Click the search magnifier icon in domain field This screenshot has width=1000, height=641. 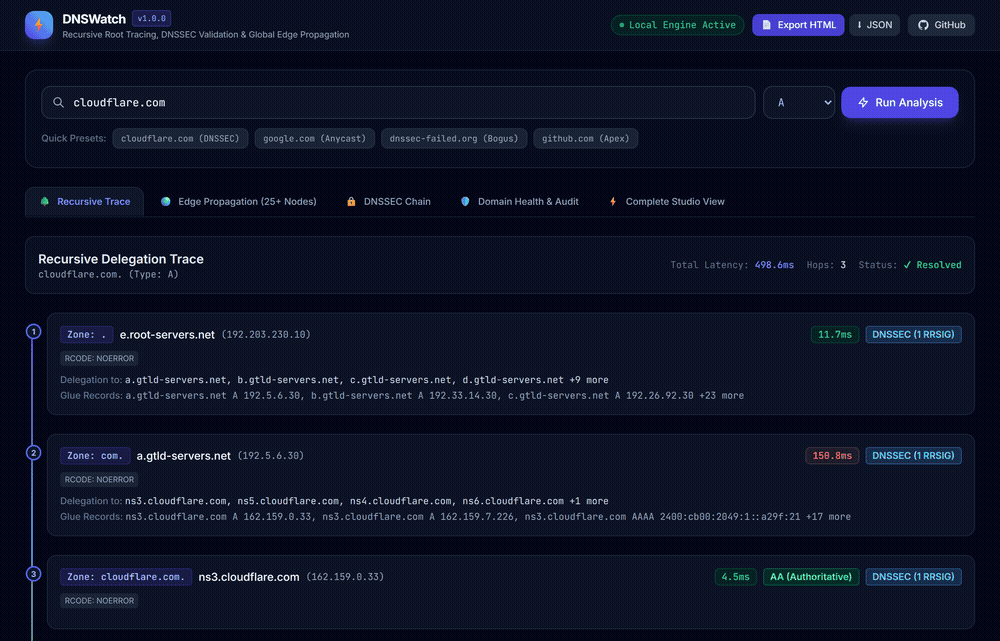point(58,103)
